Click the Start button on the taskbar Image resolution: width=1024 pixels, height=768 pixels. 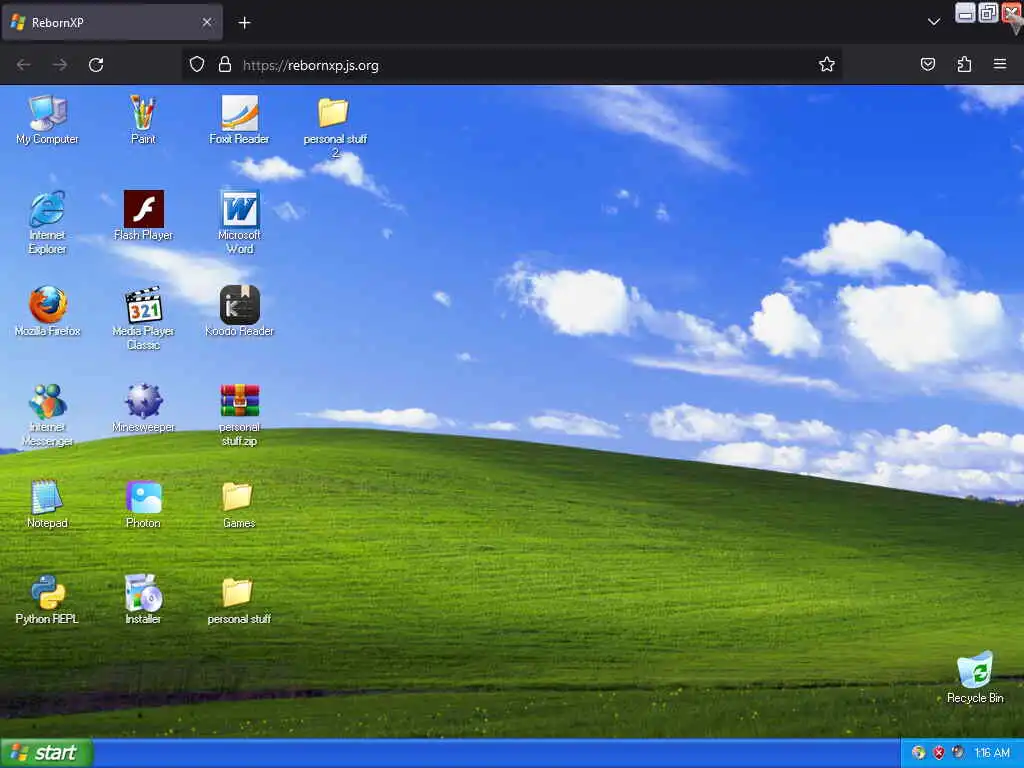tap(46, 753)
